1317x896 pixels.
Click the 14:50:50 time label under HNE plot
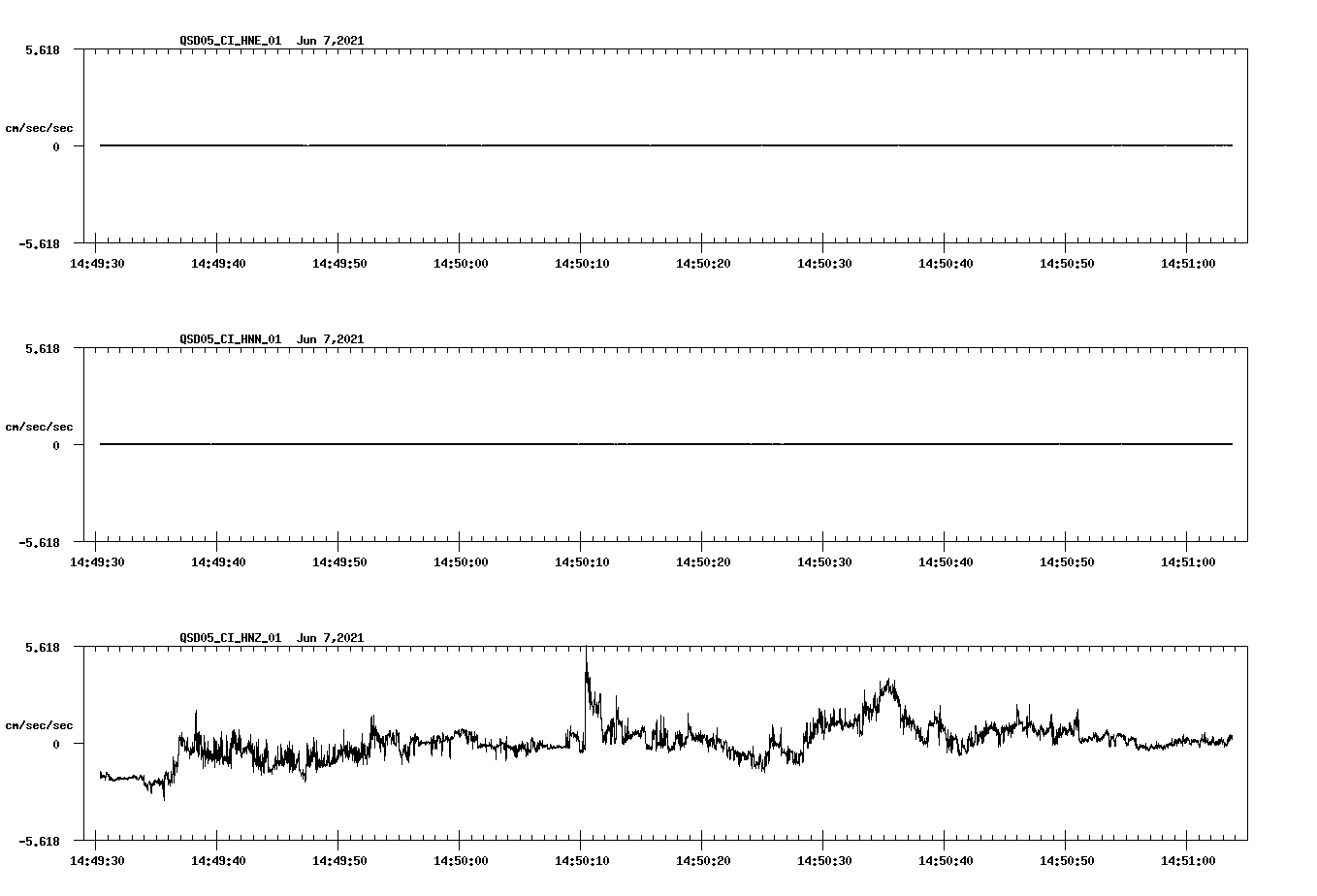tap(1067, 264)
